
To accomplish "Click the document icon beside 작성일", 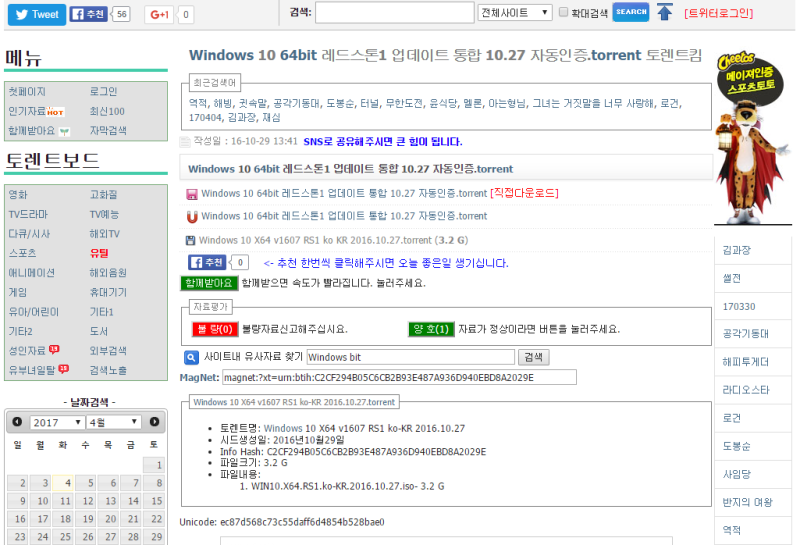I will 185,141.
